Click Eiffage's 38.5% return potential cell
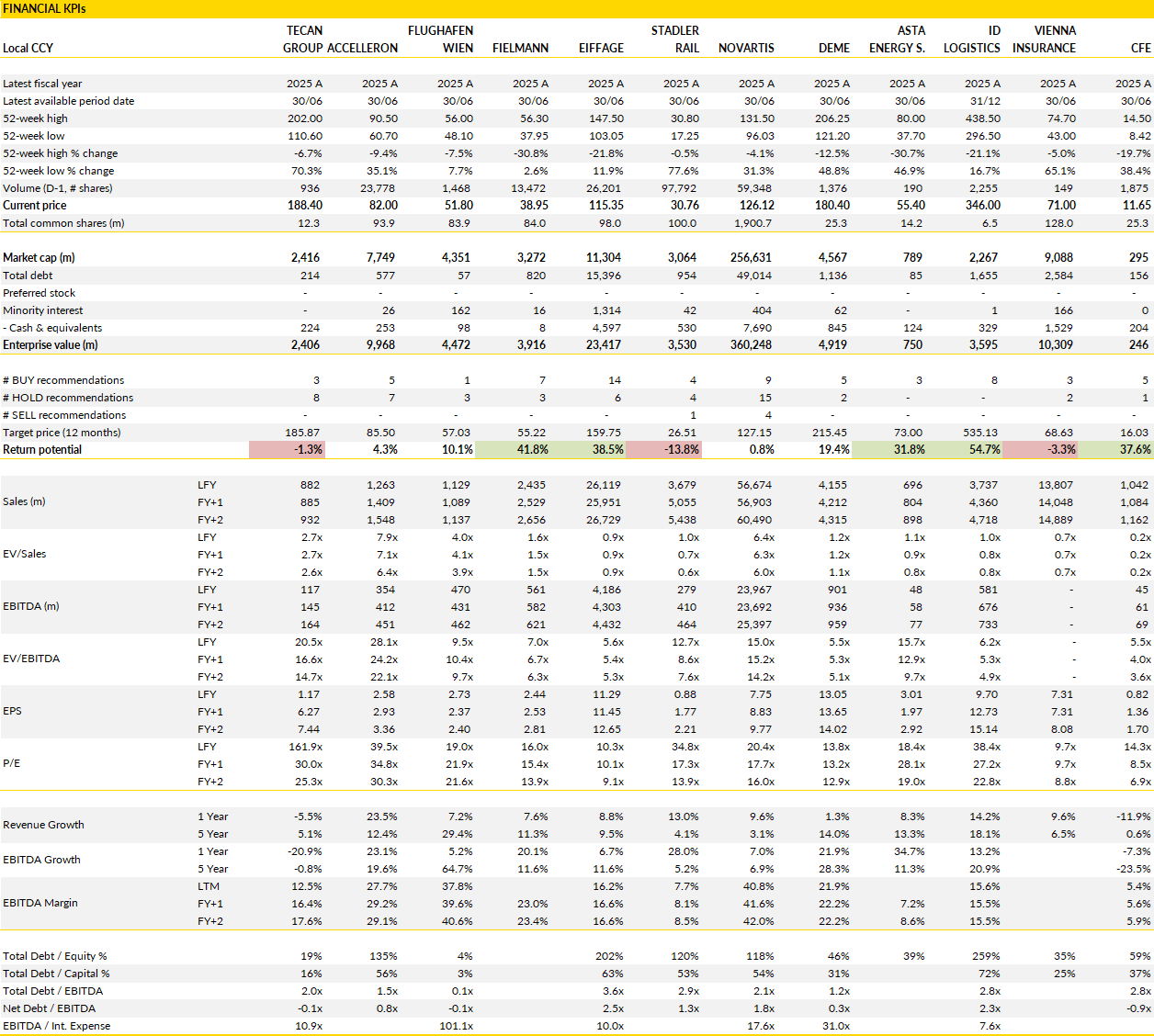This screenshot has width=1154, height=1036. (588, 450)
